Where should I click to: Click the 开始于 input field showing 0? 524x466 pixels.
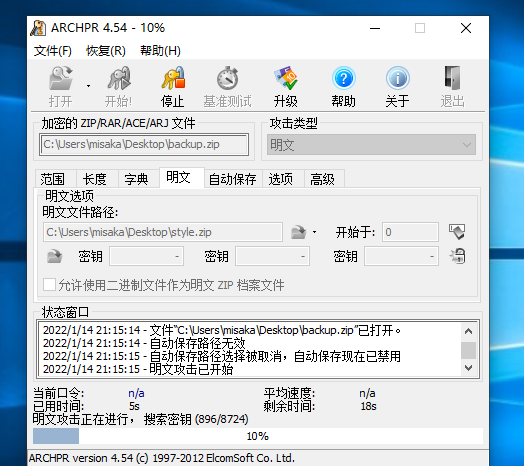coord(410,232)
